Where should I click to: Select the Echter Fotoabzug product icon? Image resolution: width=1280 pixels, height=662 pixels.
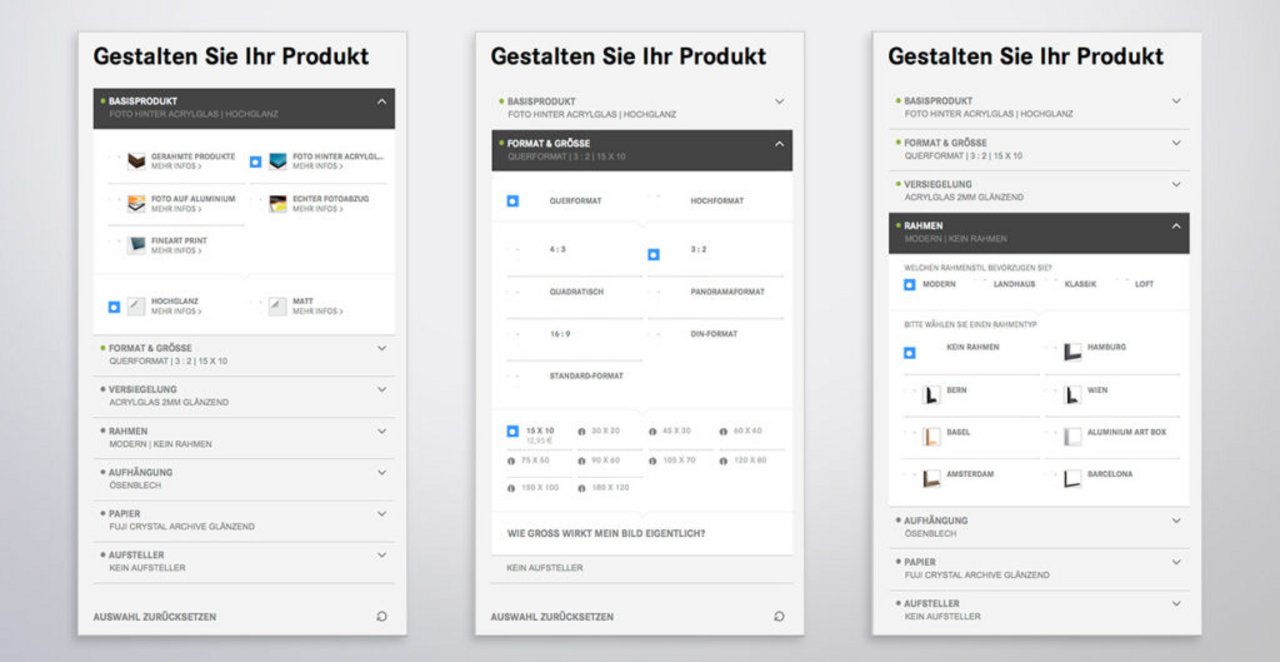click(278, 204)
